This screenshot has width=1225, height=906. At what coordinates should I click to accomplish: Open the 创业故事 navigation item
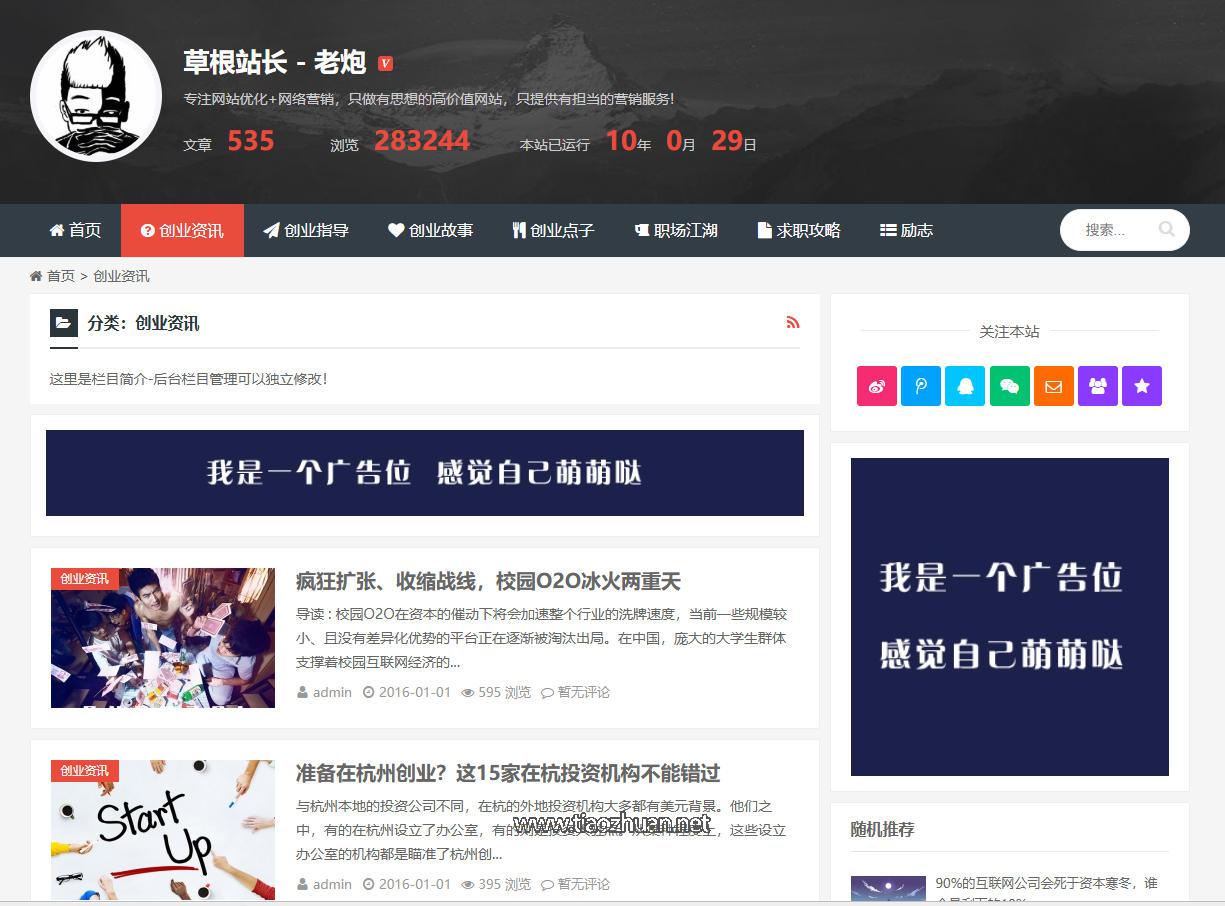point(430,230)
